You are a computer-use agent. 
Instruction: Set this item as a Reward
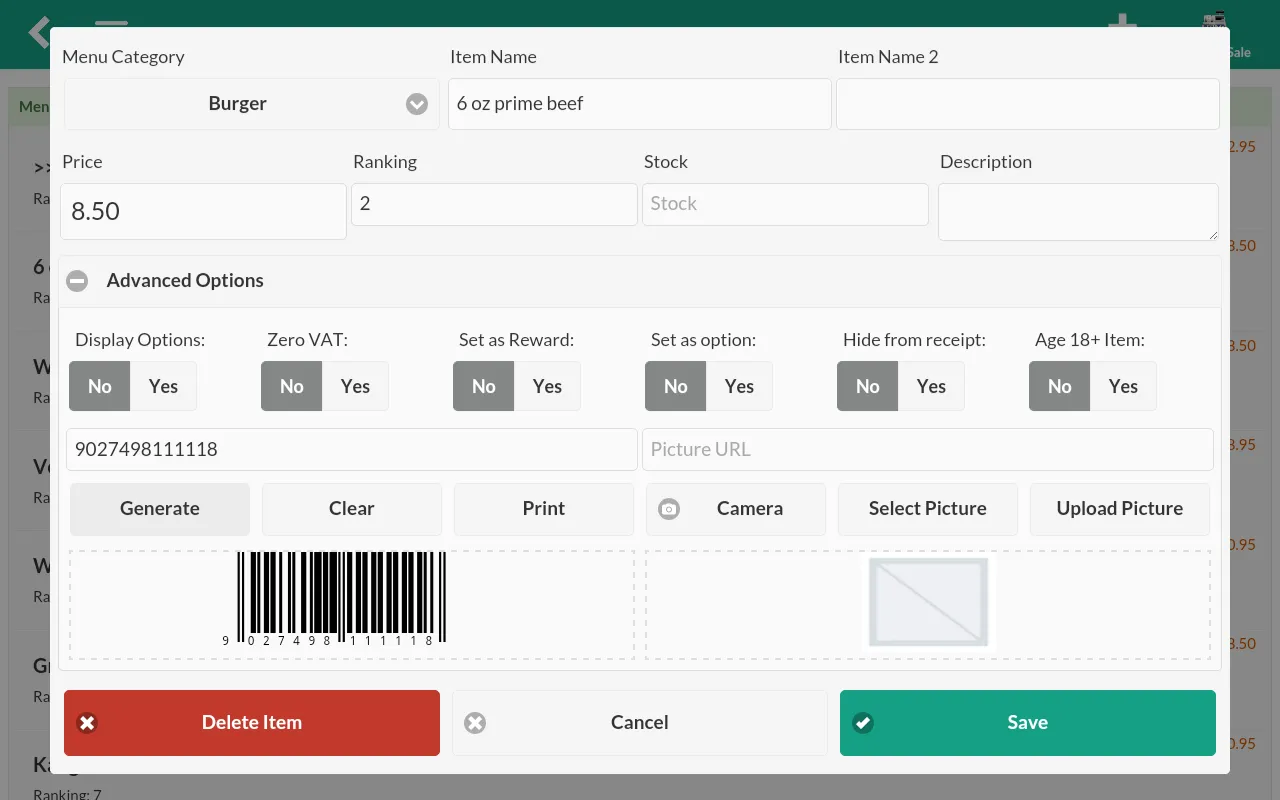tap(547, 386)
